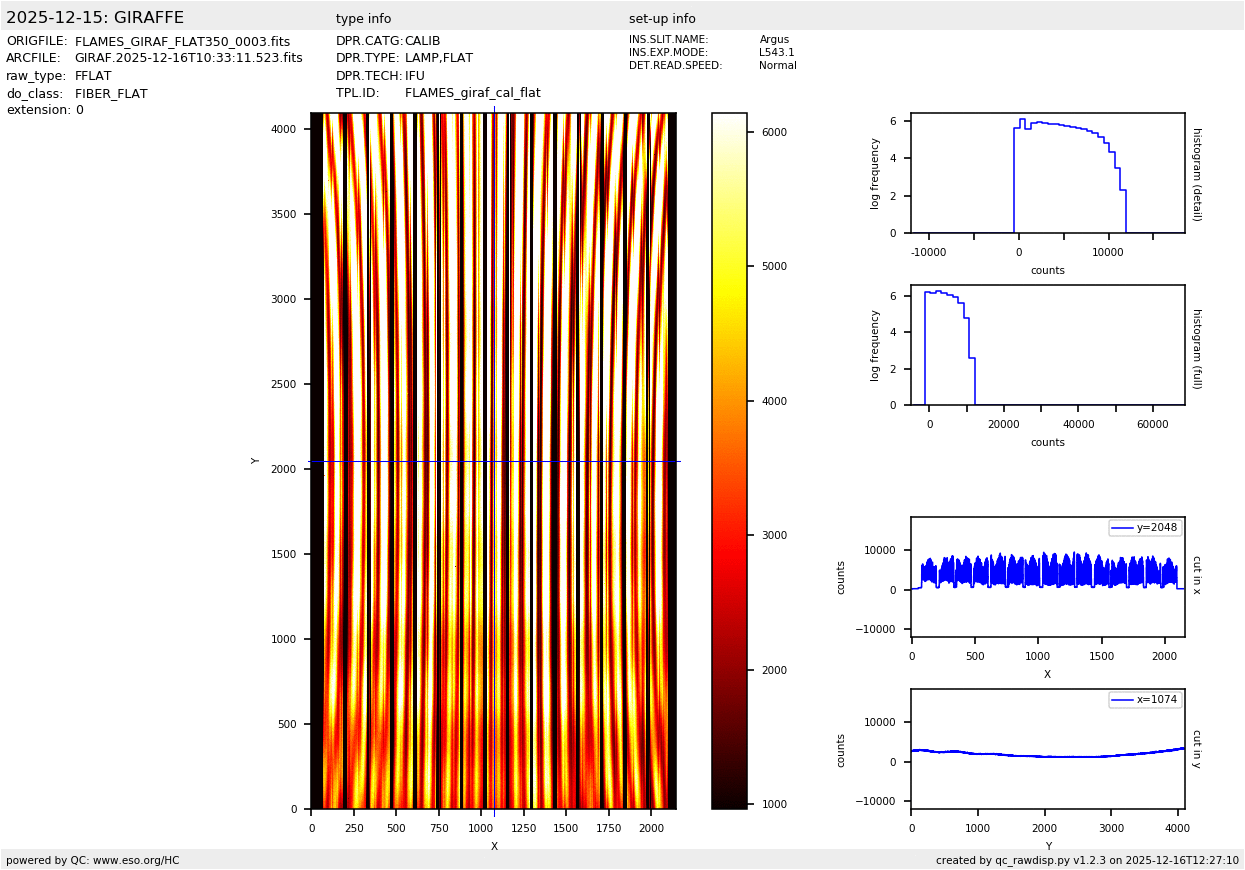Click the blue vertical marker above the image
This screenshot has width=1245, height=870.
coord(494,108)
